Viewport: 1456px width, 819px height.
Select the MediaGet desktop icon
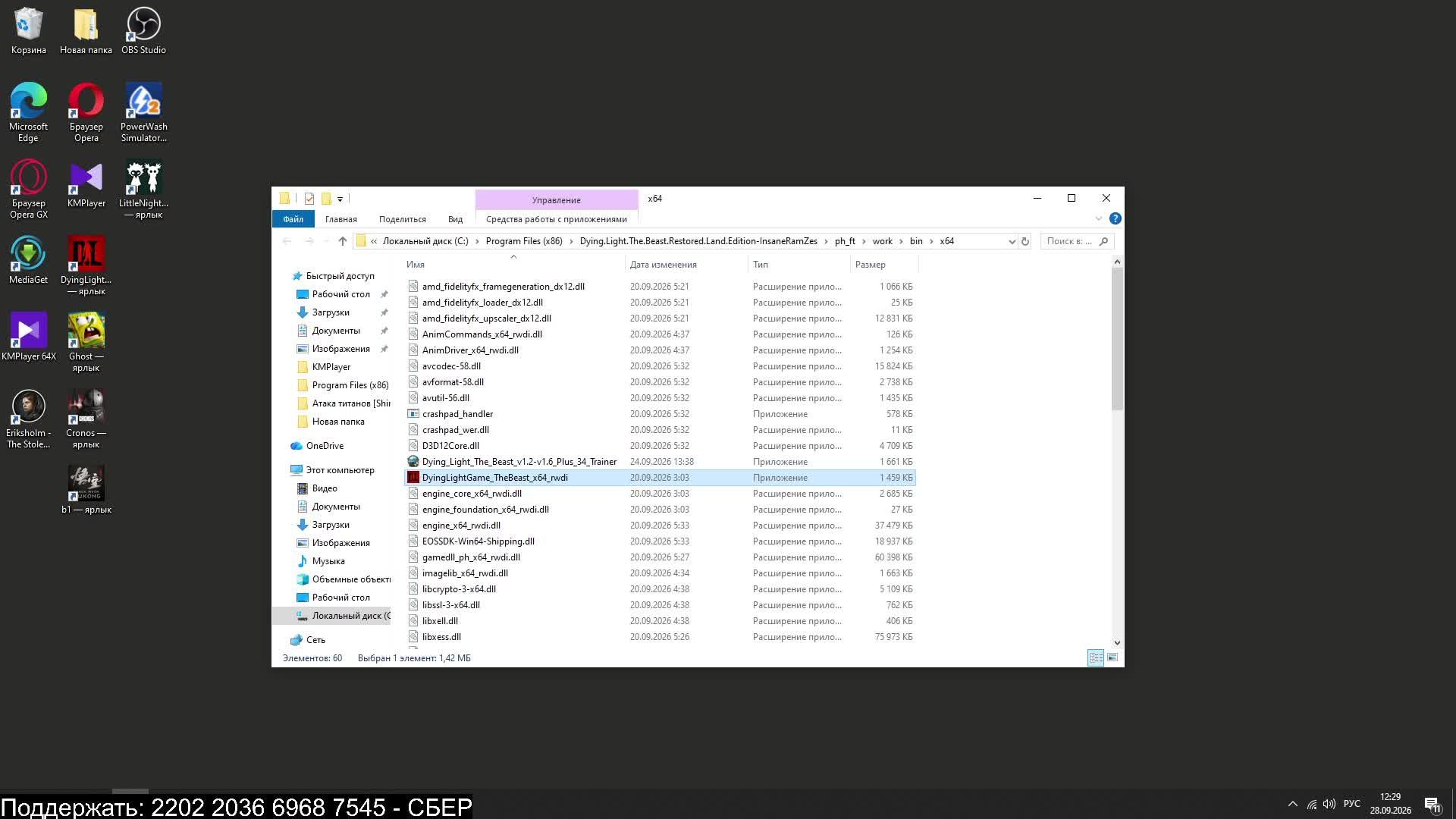coord(28,260)
